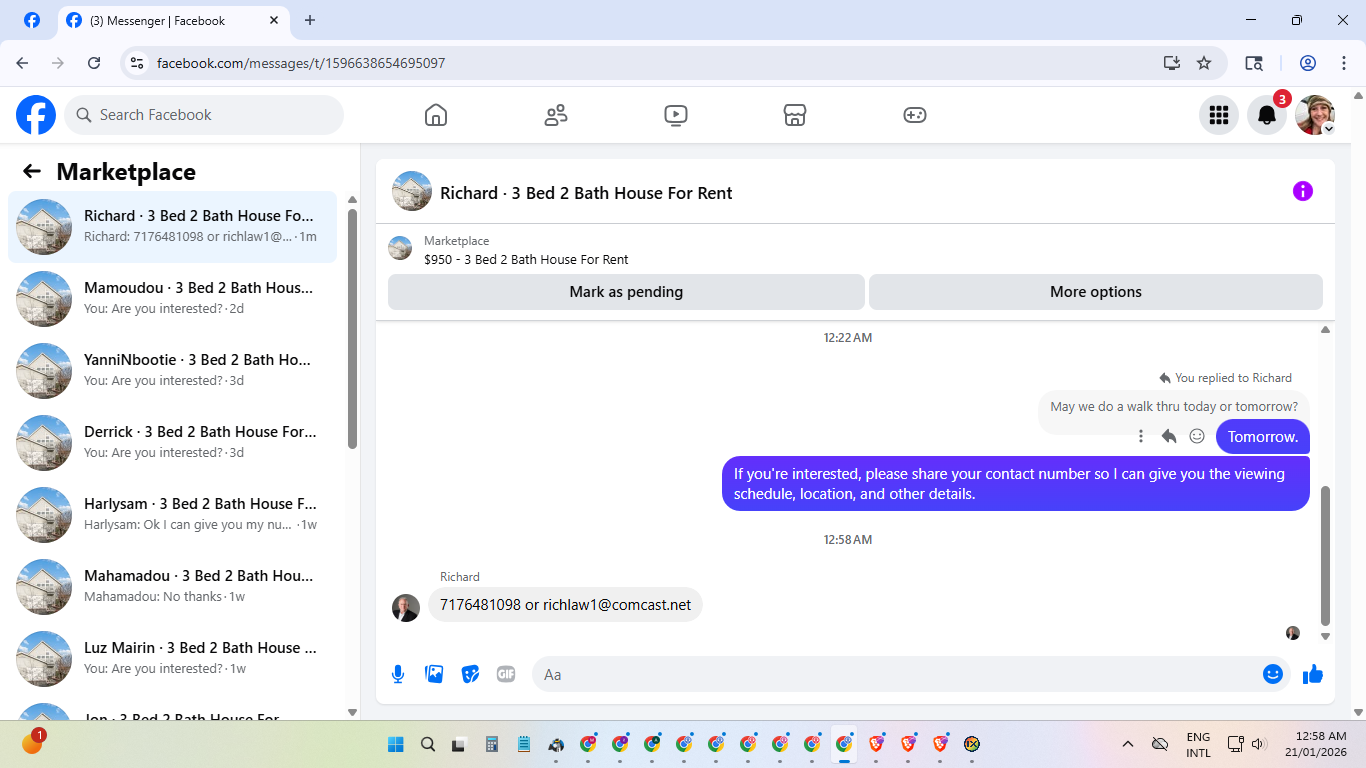
Task: Switch ENG INTL input language
Action: click(x=1198, y=744)
